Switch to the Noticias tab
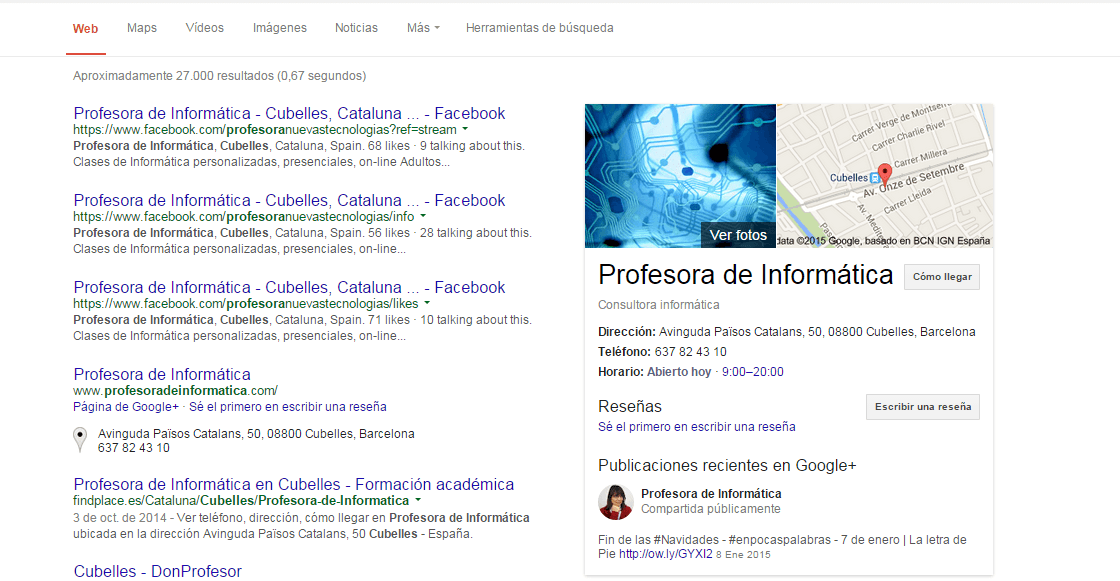The image size is (1120, 581). [x=356, y=28]
